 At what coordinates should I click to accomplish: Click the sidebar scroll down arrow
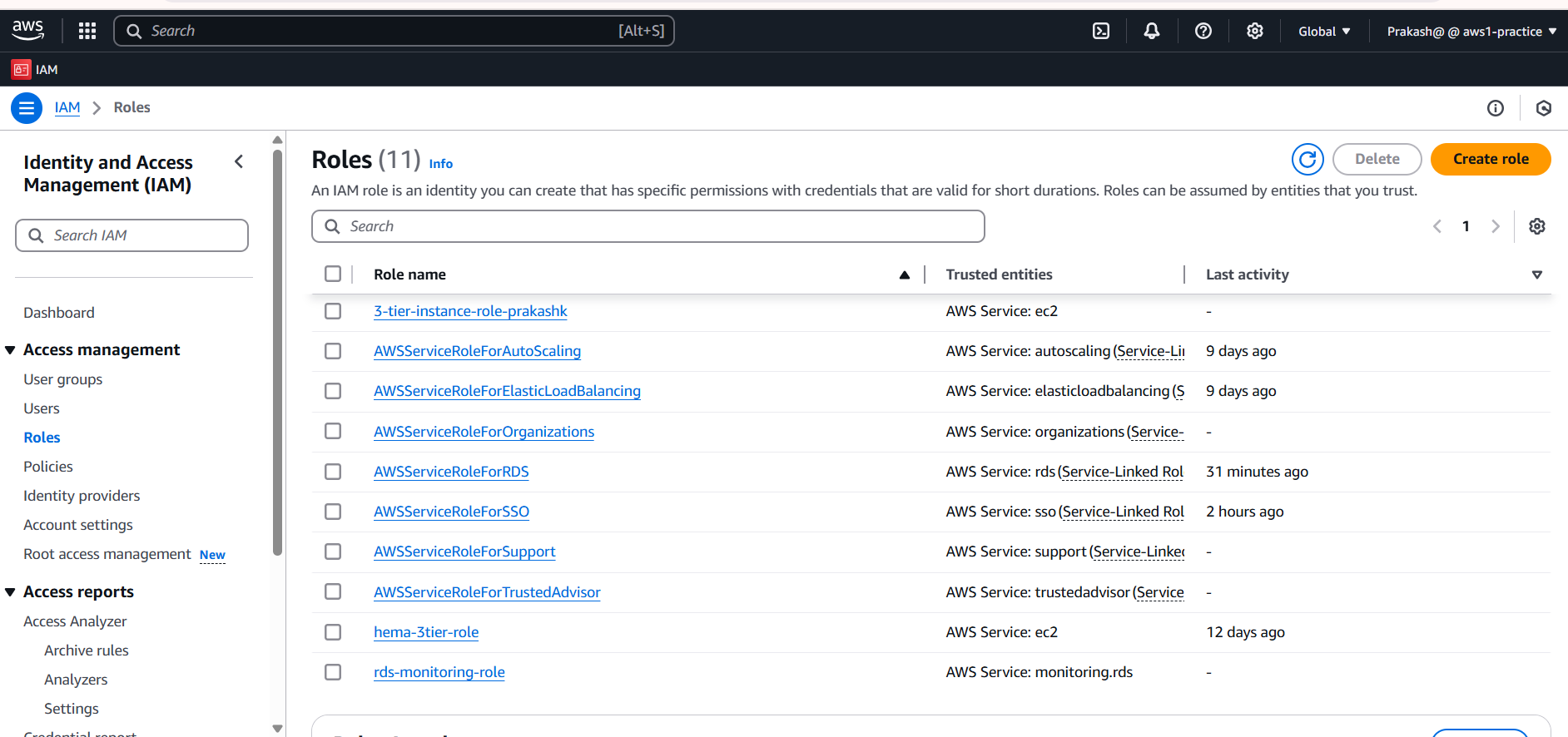[277, 729]
